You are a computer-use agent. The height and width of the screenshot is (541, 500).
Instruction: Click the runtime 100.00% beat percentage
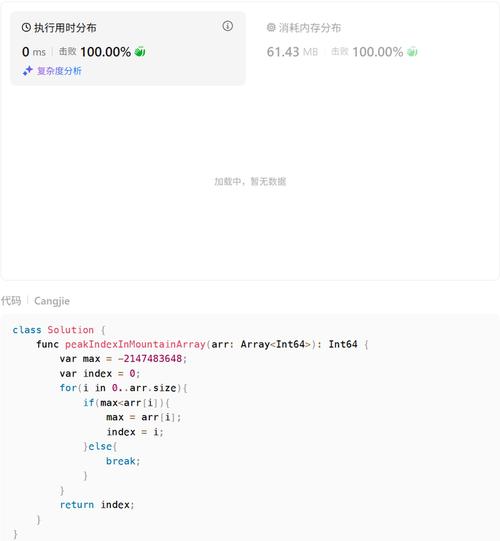(106, 52)
